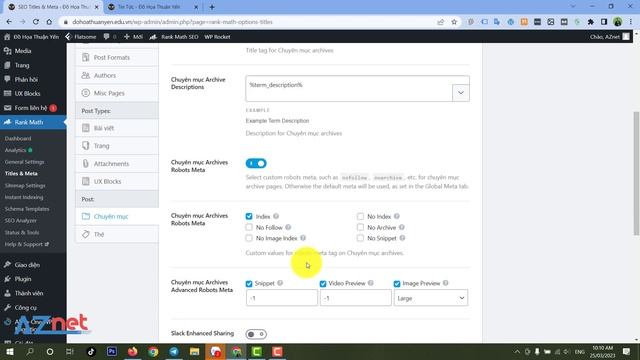Open variables dropdown for Archive Descriptions

tap(461, 93)
